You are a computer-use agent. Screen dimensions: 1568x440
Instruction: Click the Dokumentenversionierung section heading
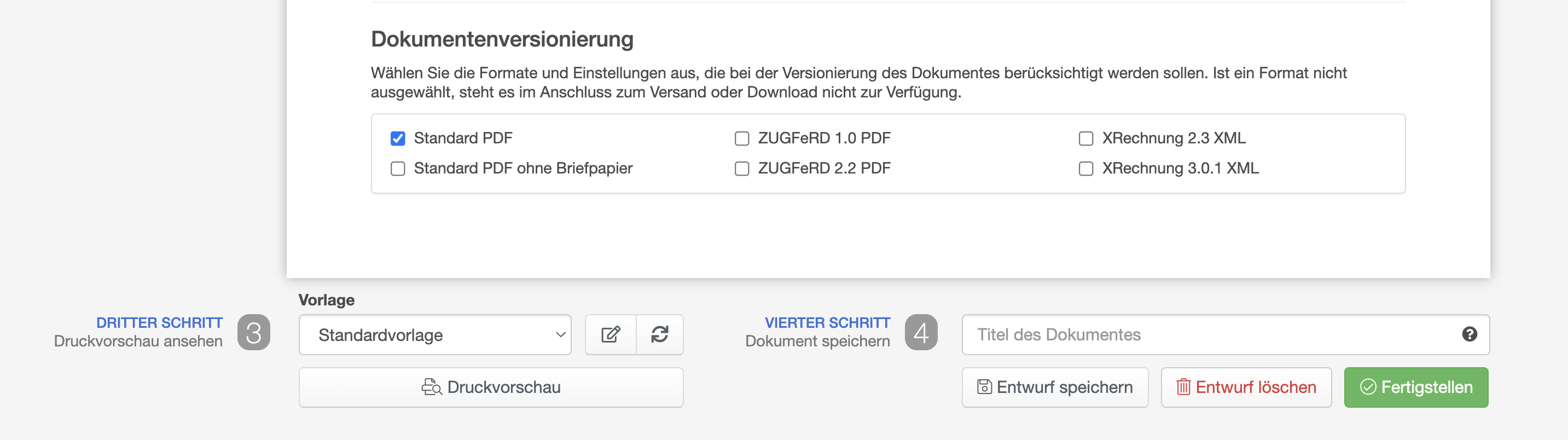[502, 39]
